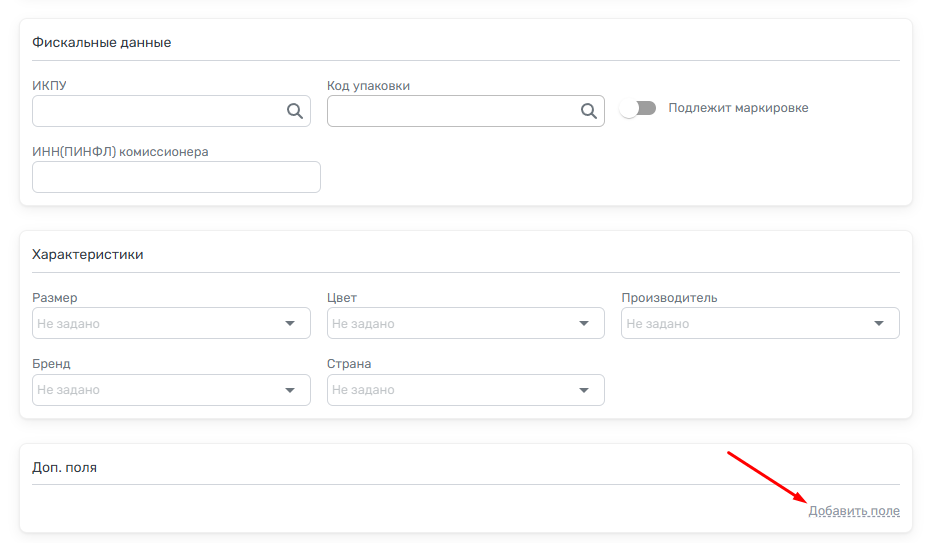Click the Характеристики section header
Screen dimensions: 925x543
pos(88,254)
